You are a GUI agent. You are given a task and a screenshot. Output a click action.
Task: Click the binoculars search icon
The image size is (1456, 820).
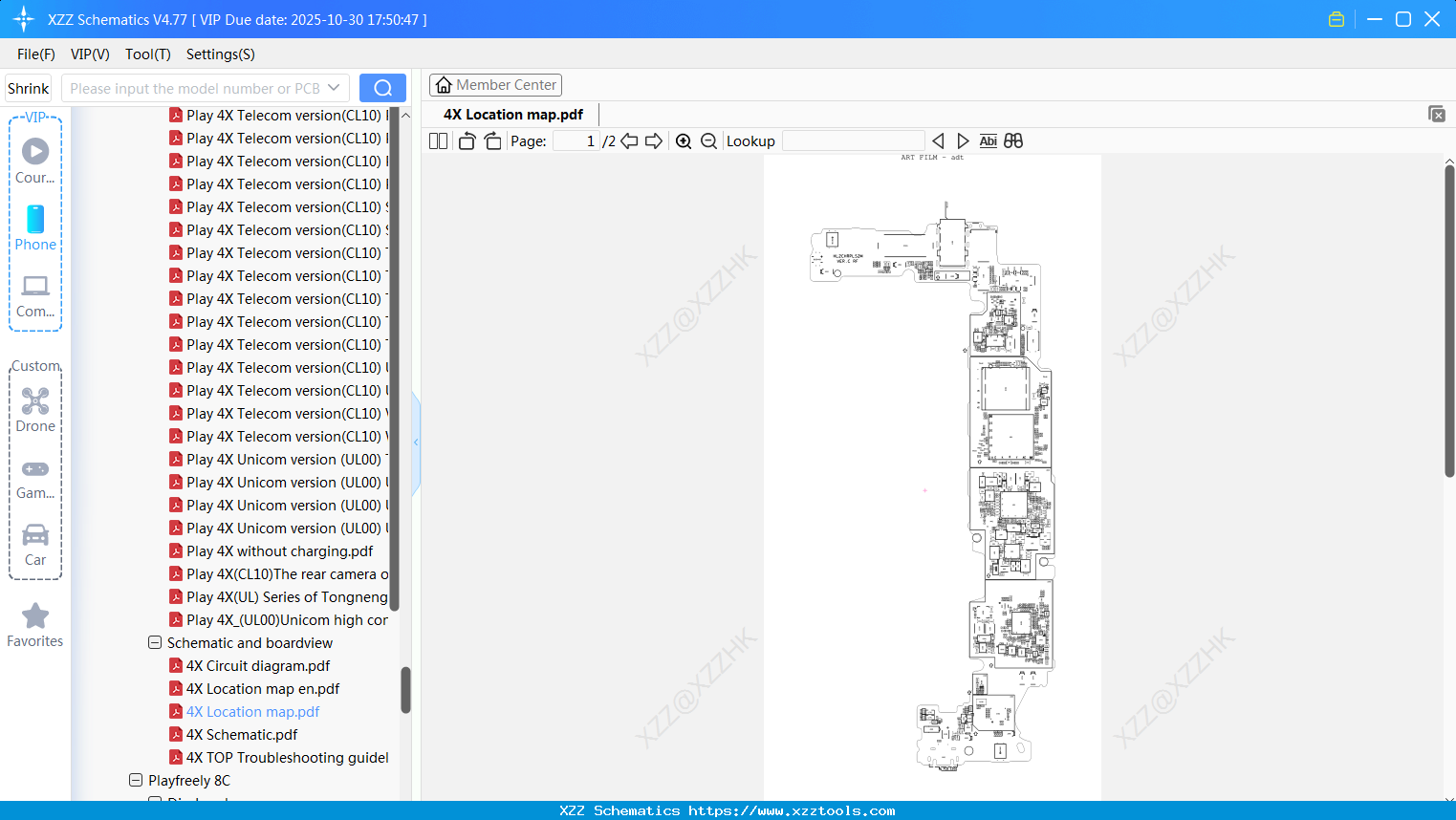click(x=1013, y=141)
